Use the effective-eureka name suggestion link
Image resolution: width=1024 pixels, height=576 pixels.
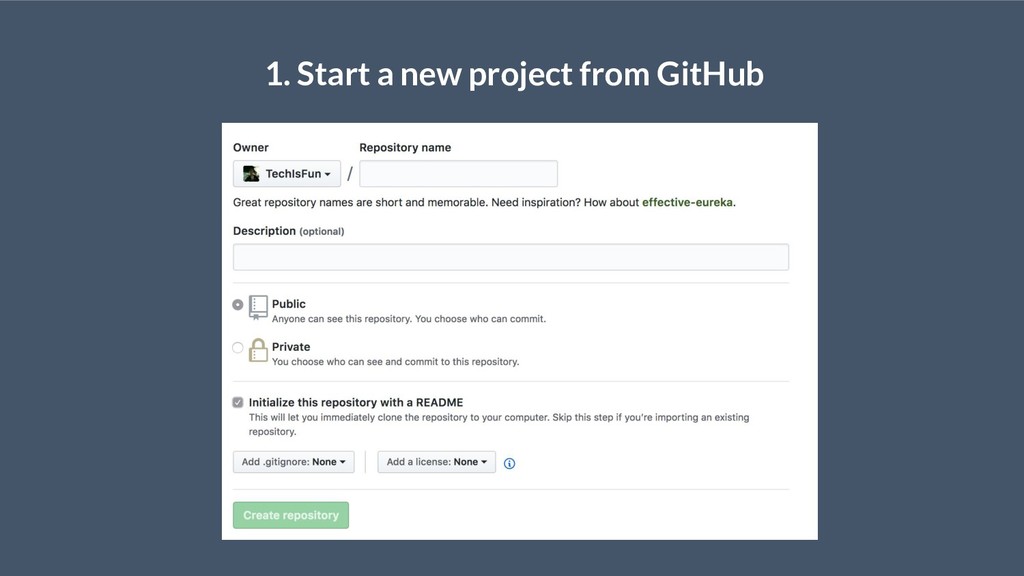[687, 202]
